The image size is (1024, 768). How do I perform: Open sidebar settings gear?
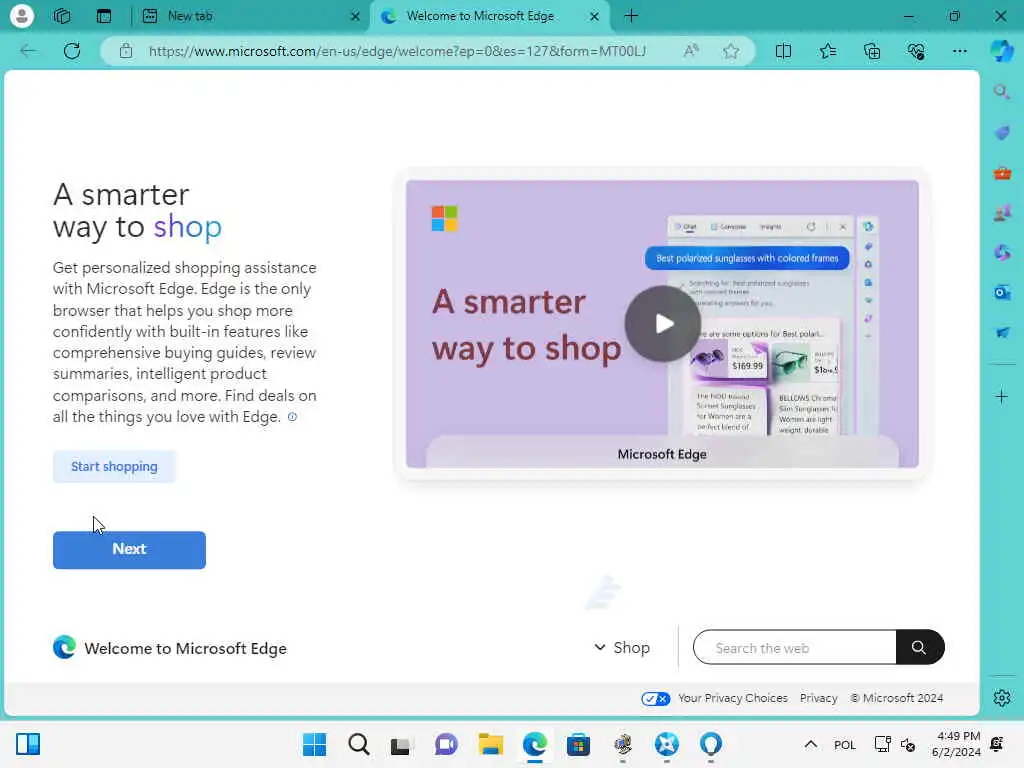click(1002, 698)
